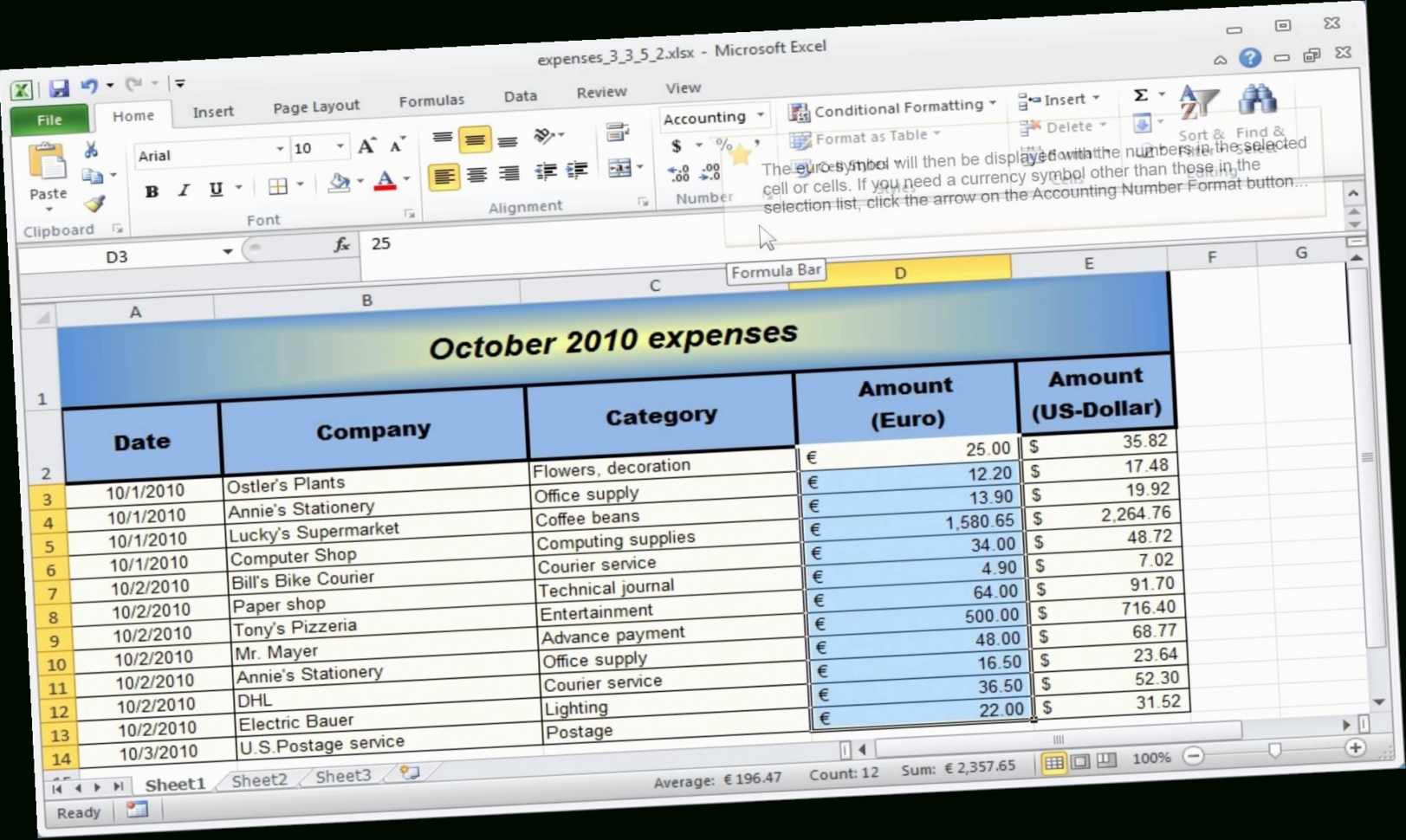Image resolution: width=1406 pixels, height=840 pixels.
Task: Open the File tab
Action: [x=49, y=120]
